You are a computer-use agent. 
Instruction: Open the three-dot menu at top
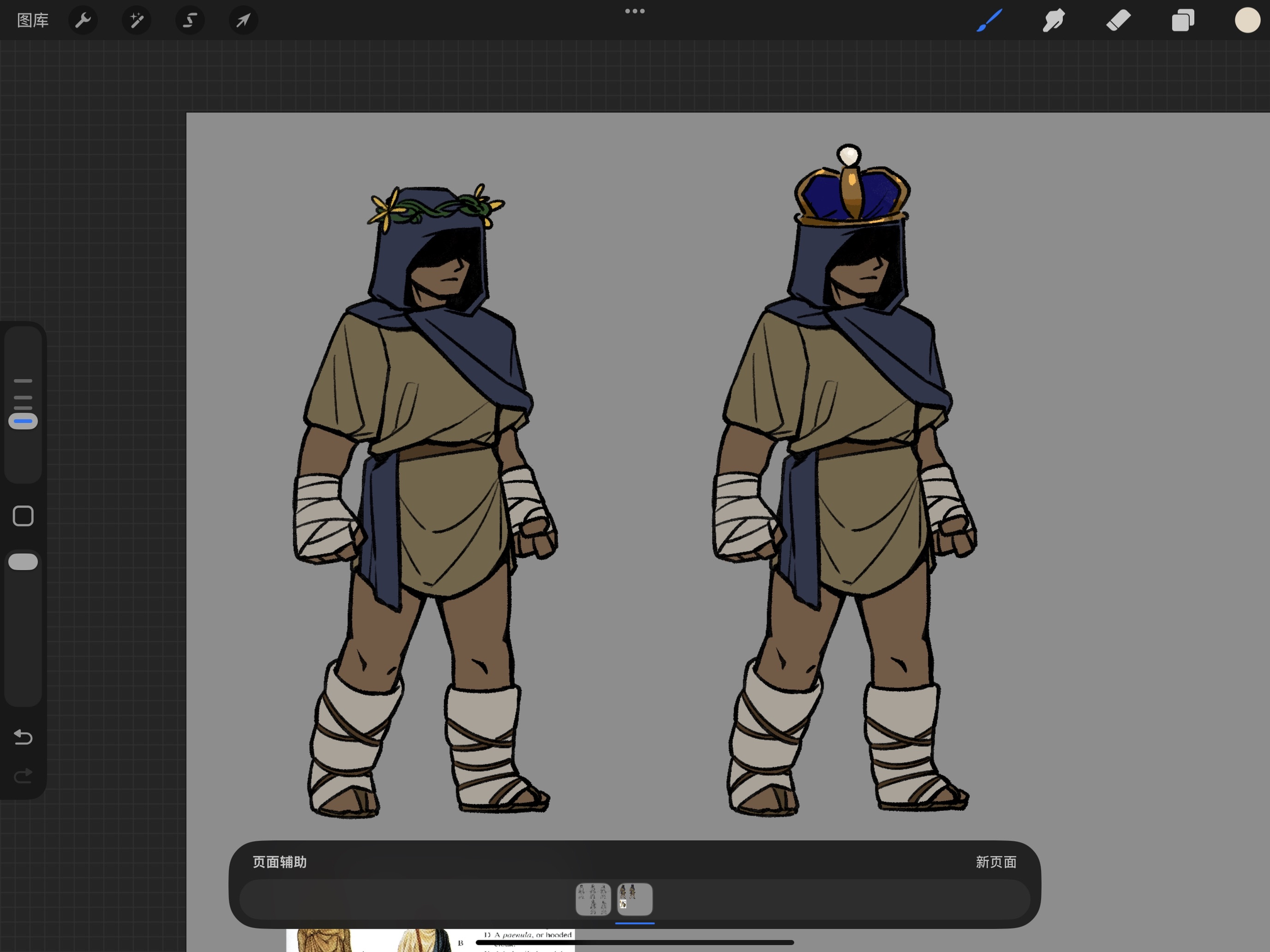634,11
